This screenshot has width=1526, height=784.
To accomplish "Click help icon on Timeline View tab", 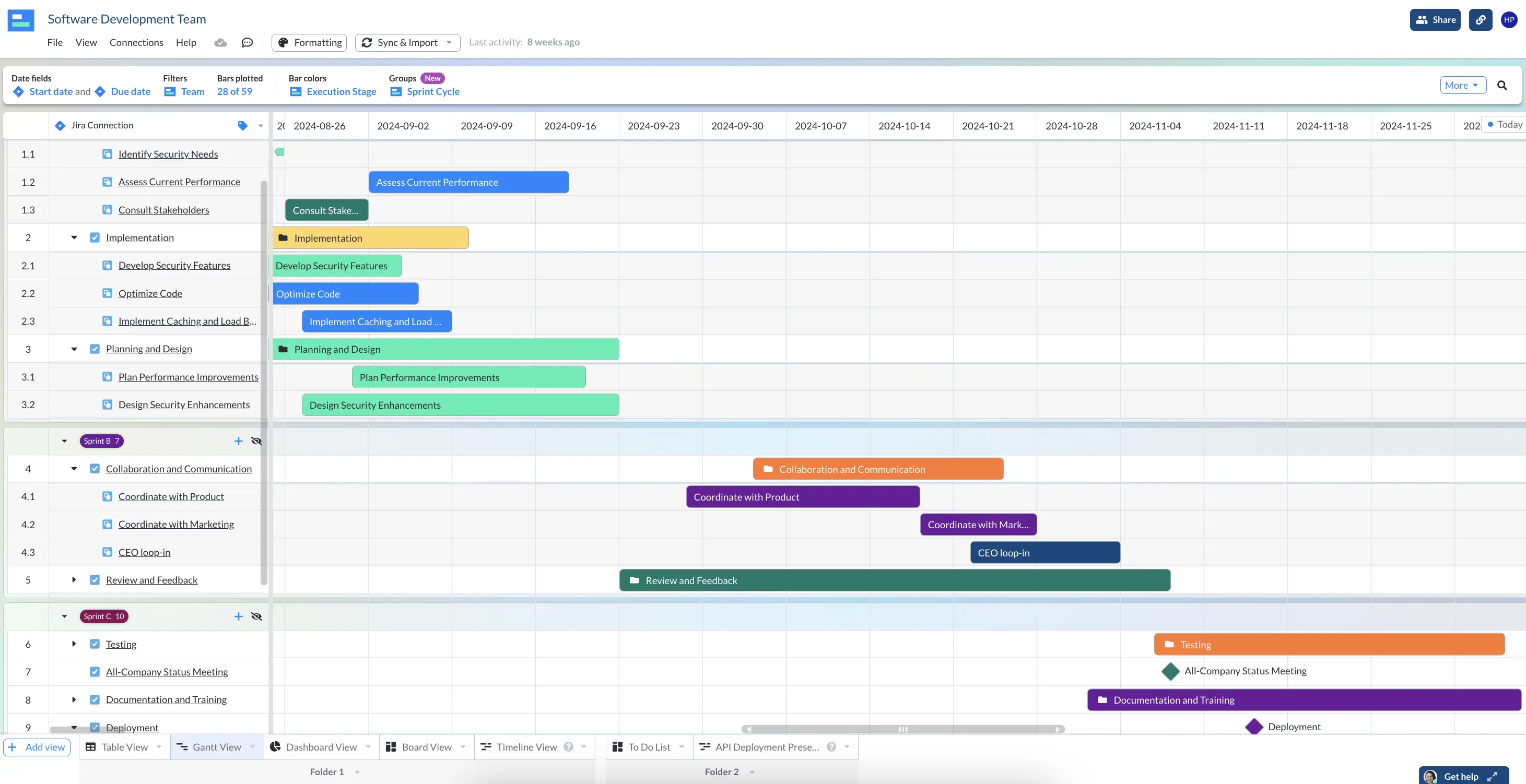I will [568, 747].
